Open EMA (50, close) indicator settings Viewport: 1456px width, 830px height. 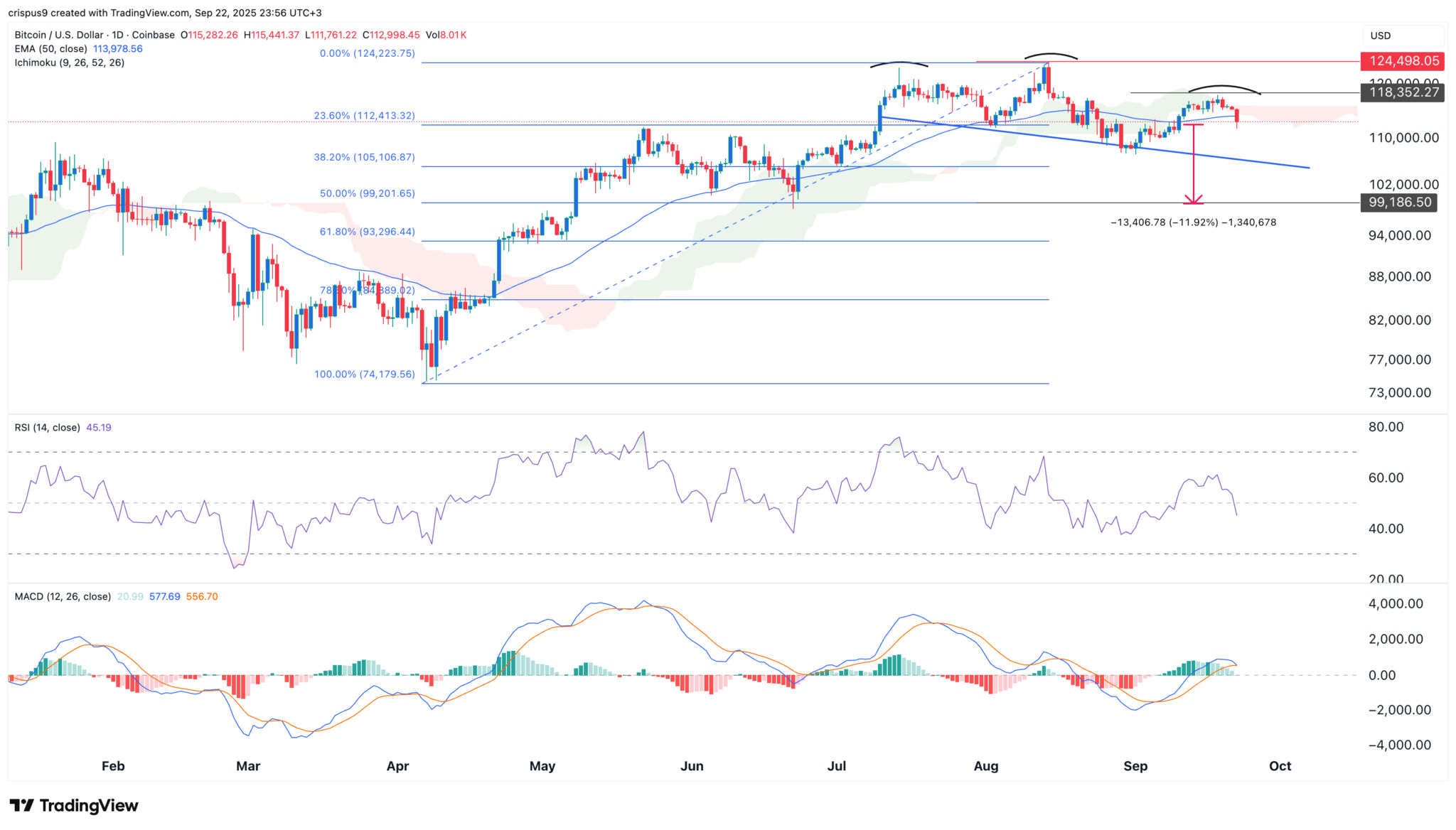[50, 49]
